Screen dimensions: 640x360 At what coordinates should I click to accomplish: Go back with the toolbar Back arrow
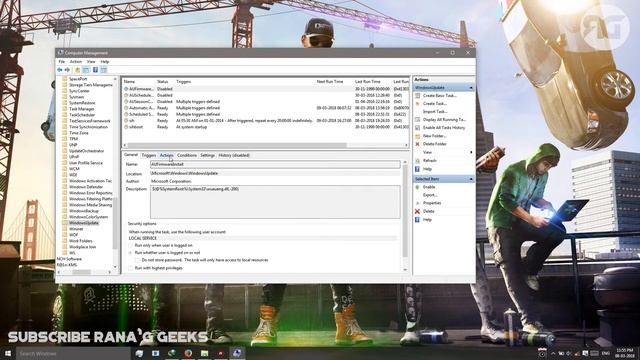[60, 70]
